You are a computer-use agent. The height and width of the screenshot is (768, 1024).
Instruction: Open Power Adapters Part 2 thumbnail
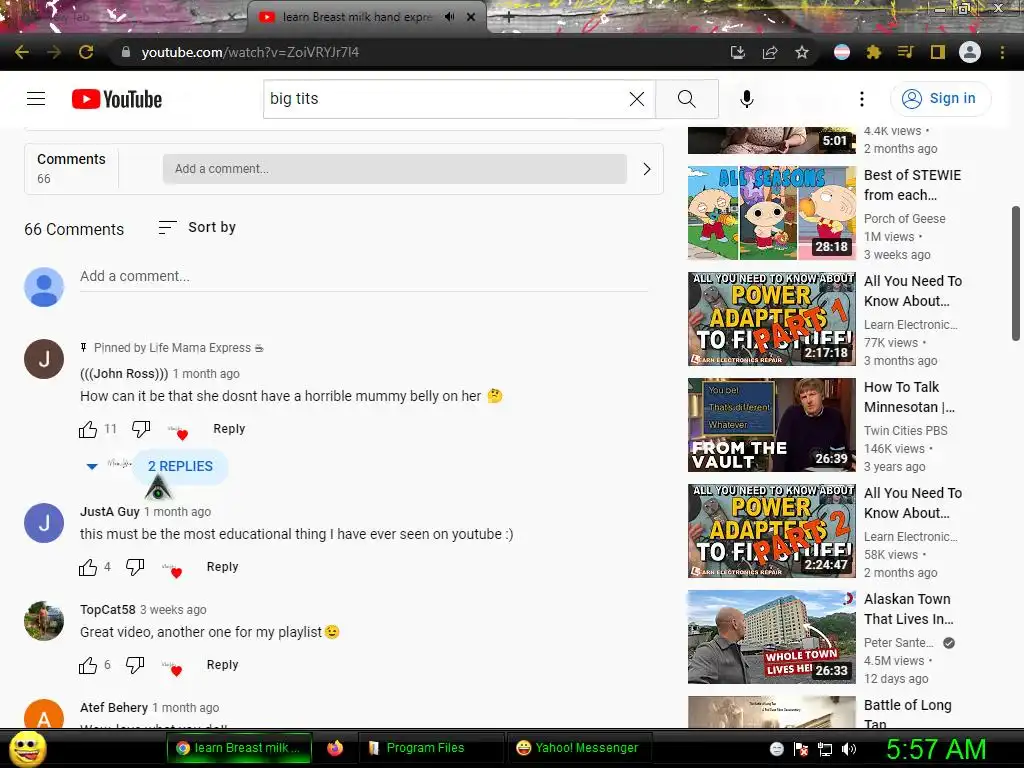click(x=771, y=531)
